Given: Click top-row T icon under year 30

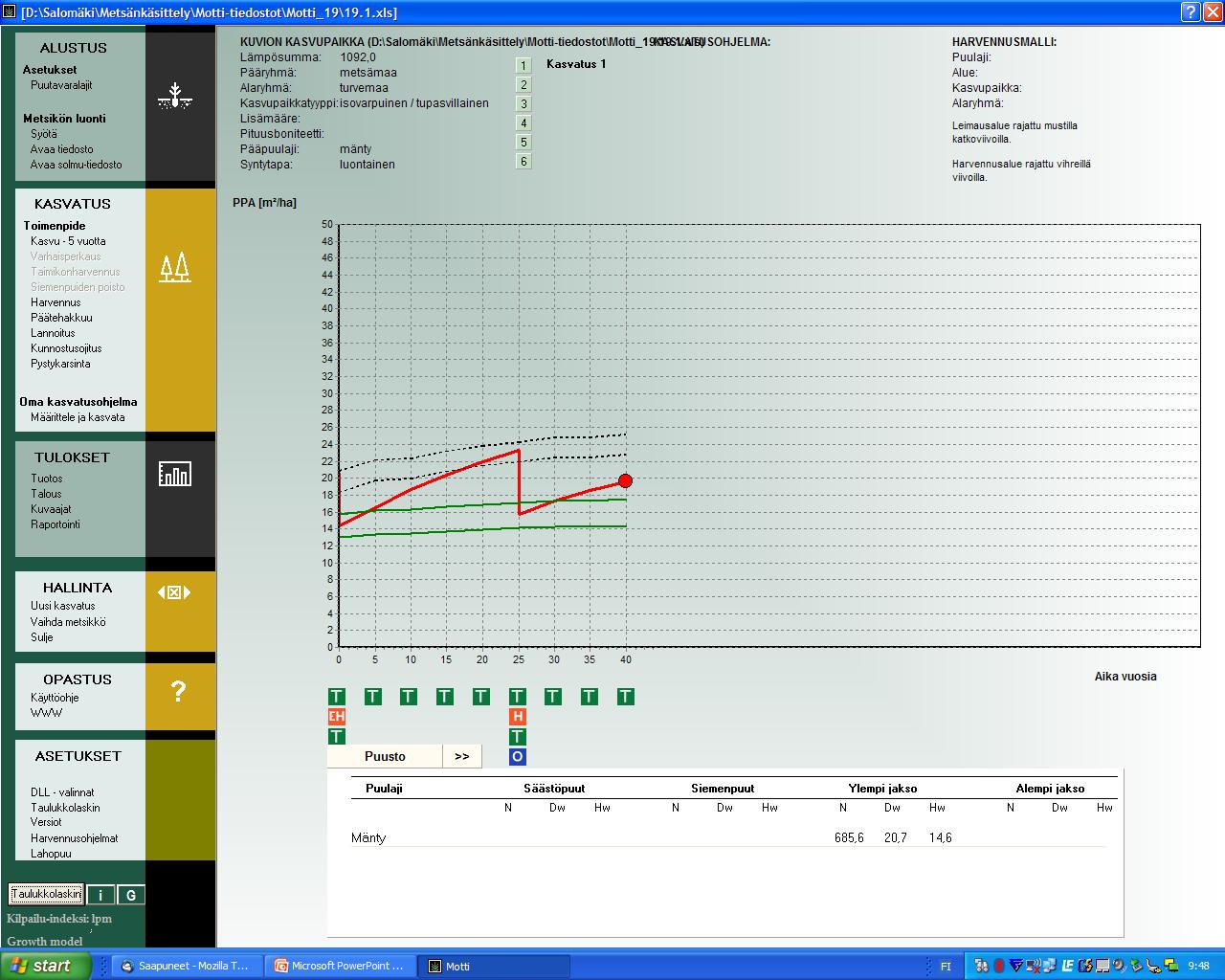Looking at the screenshot, I should click(x=553, y=697).
